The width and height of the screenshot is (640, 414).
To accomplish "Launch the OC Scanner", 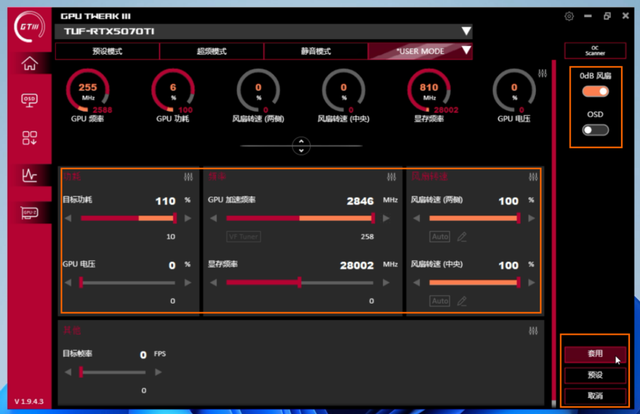I will tap(595, 51).
